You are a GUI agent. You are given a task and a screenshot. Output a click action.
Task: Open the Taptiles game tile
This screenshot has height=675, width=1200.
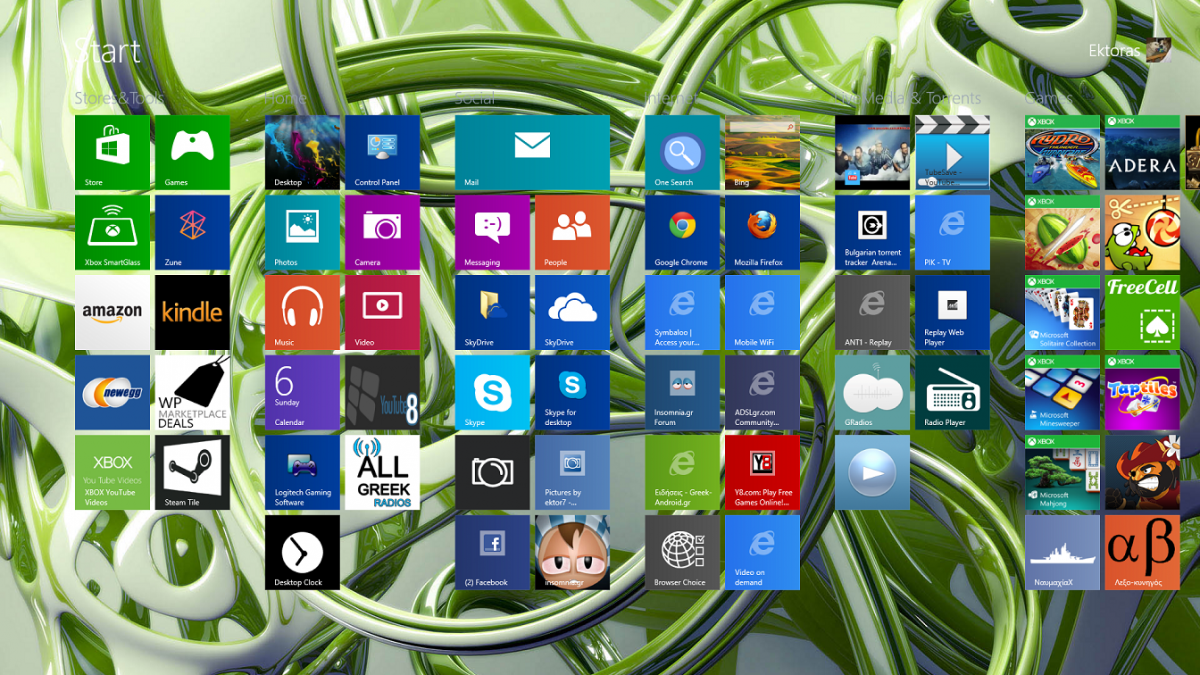[1142, 392]
